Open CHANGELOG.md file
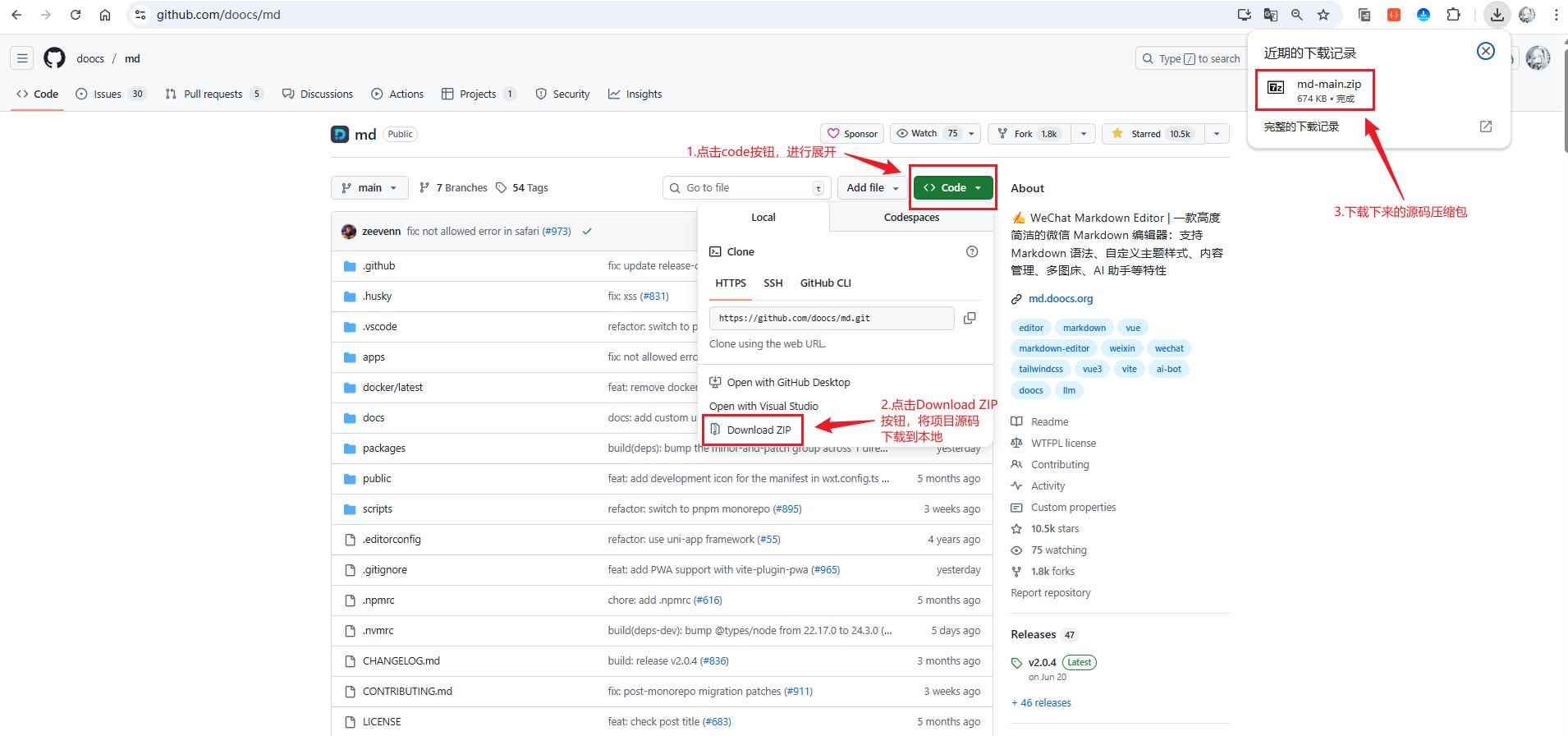The height and width of the screenshot is (736, 1568). pos(401,661)
